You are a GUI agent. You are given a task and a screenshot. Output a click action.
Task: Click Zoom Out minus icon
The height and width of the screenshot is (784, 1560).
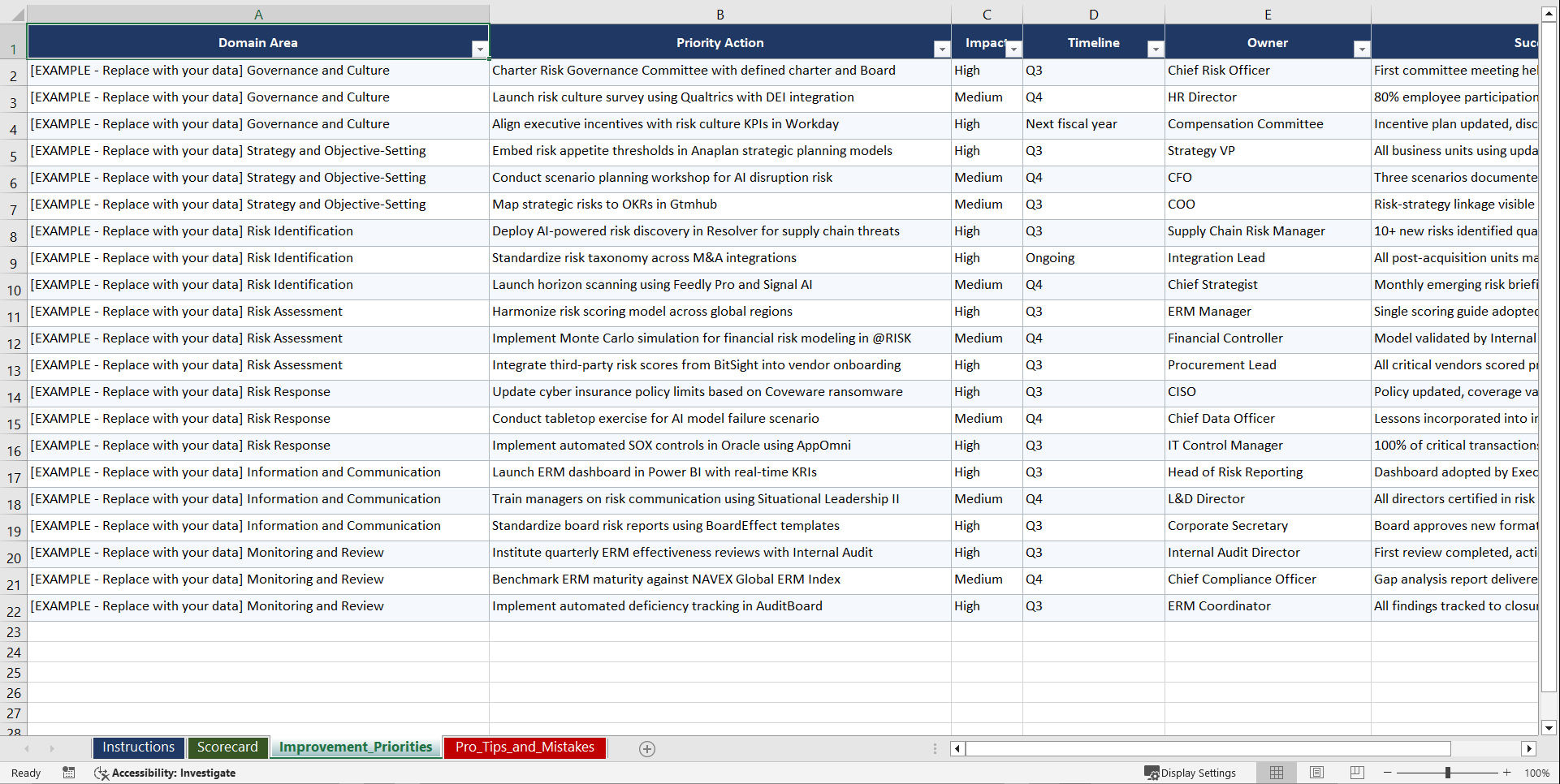point(1387,773)
